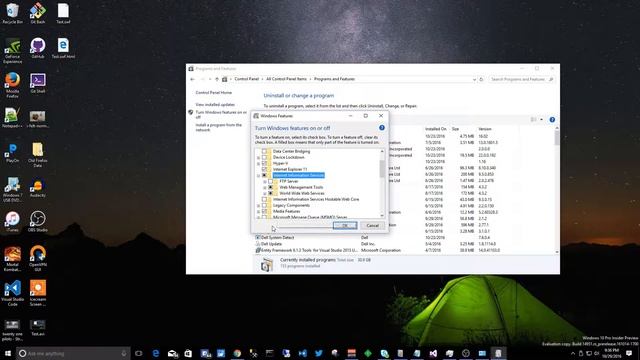Select the GeForce Experience desktop icon
Viewport: 640px width, 360px height.
(12, 51)
